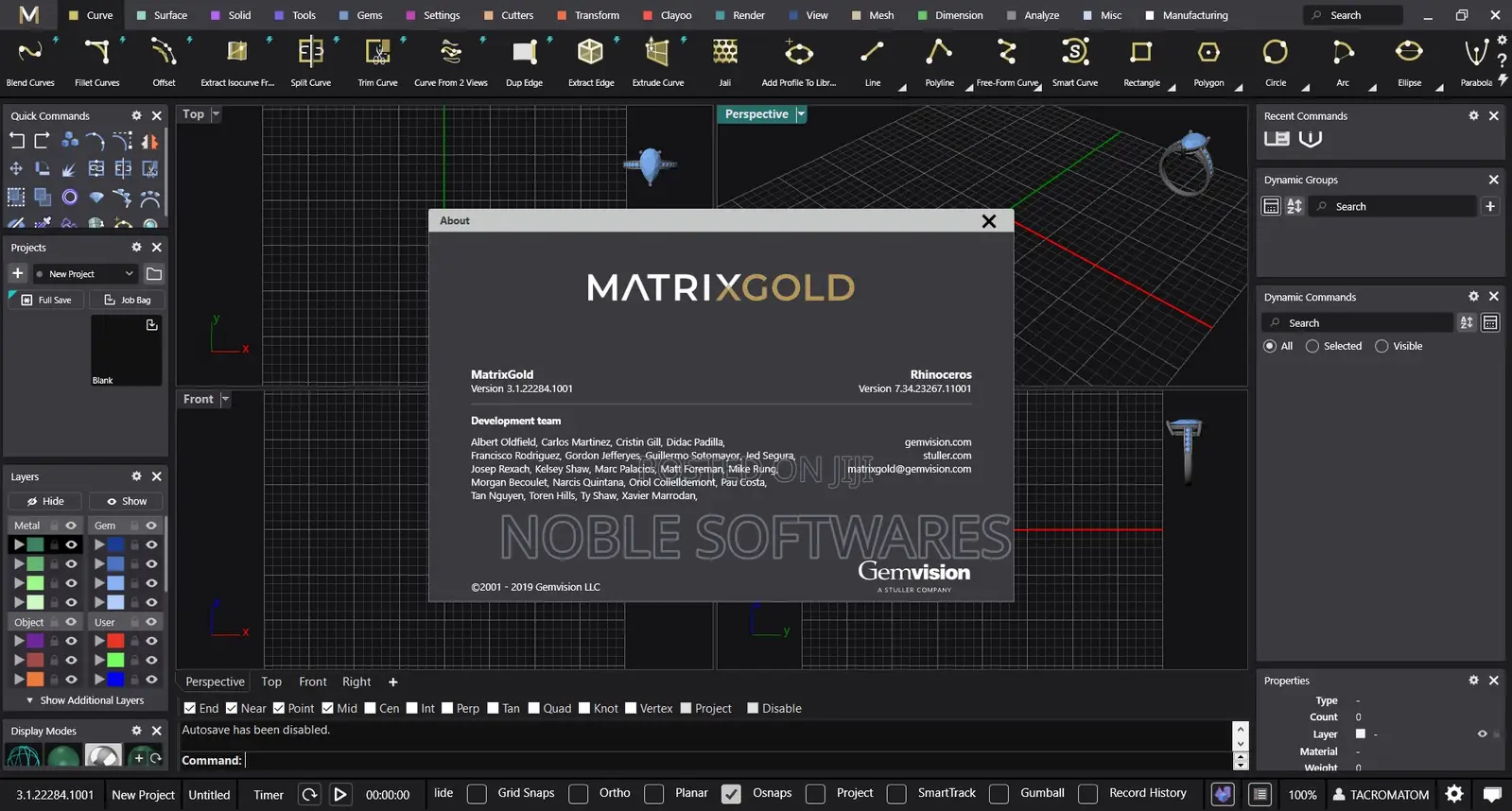Click the Show layers button
The image size is (1512, 811).
(126, 501)
